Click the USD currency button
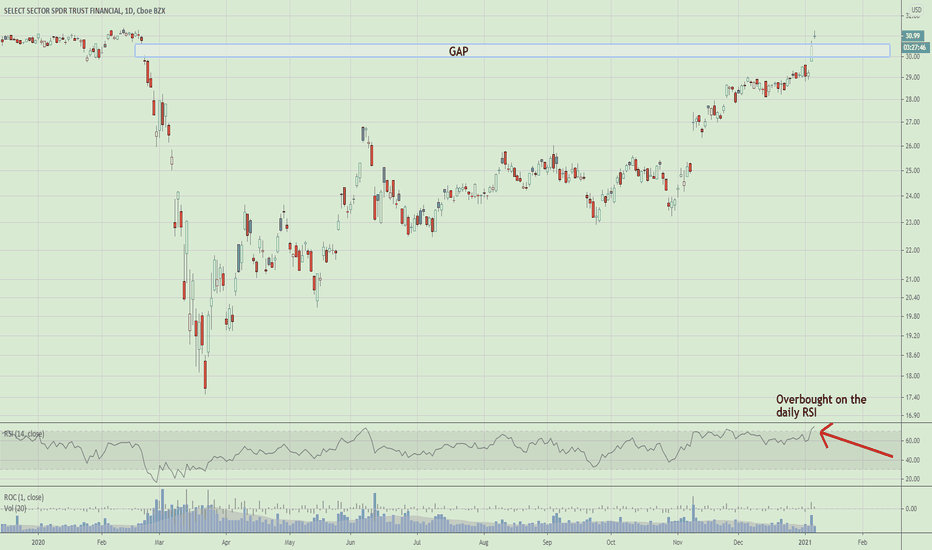The image size is (932, 550). [x=916, y=10]
